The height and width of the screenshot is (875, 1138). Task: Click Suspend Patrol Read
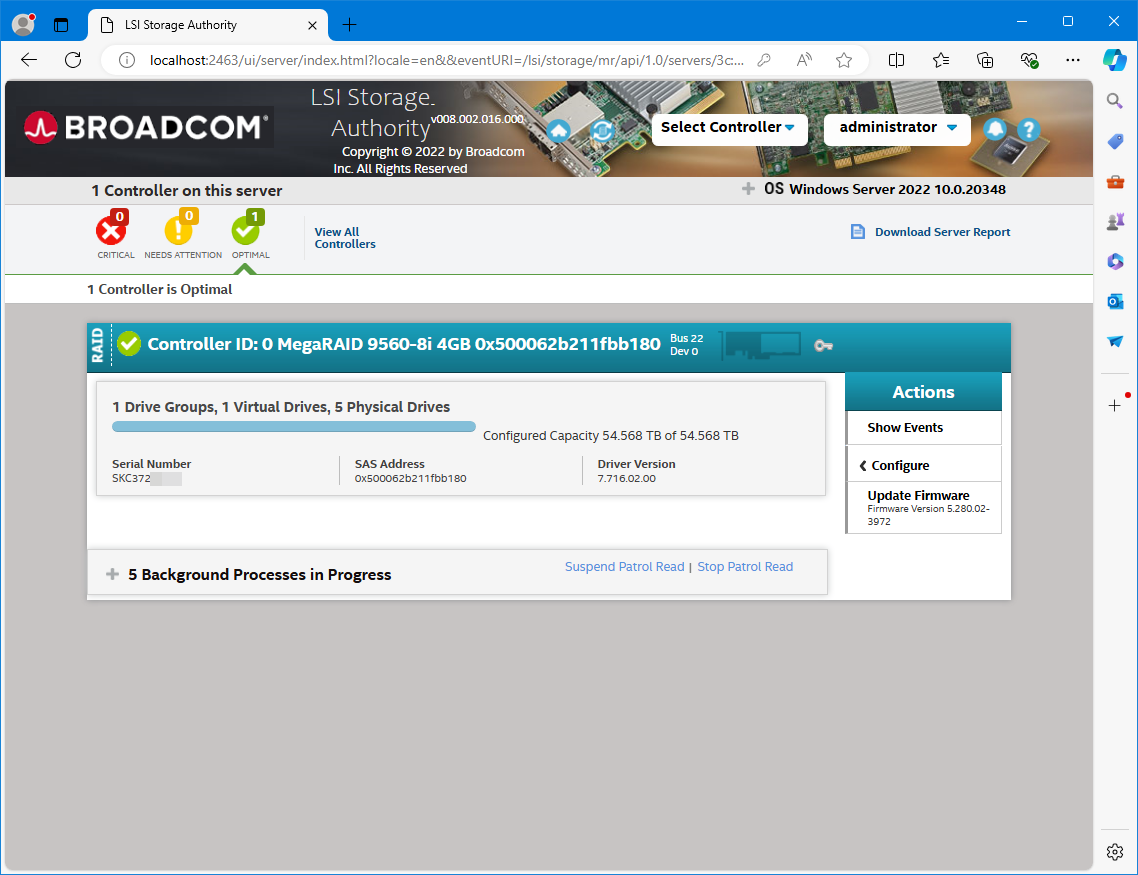point(624,567)
